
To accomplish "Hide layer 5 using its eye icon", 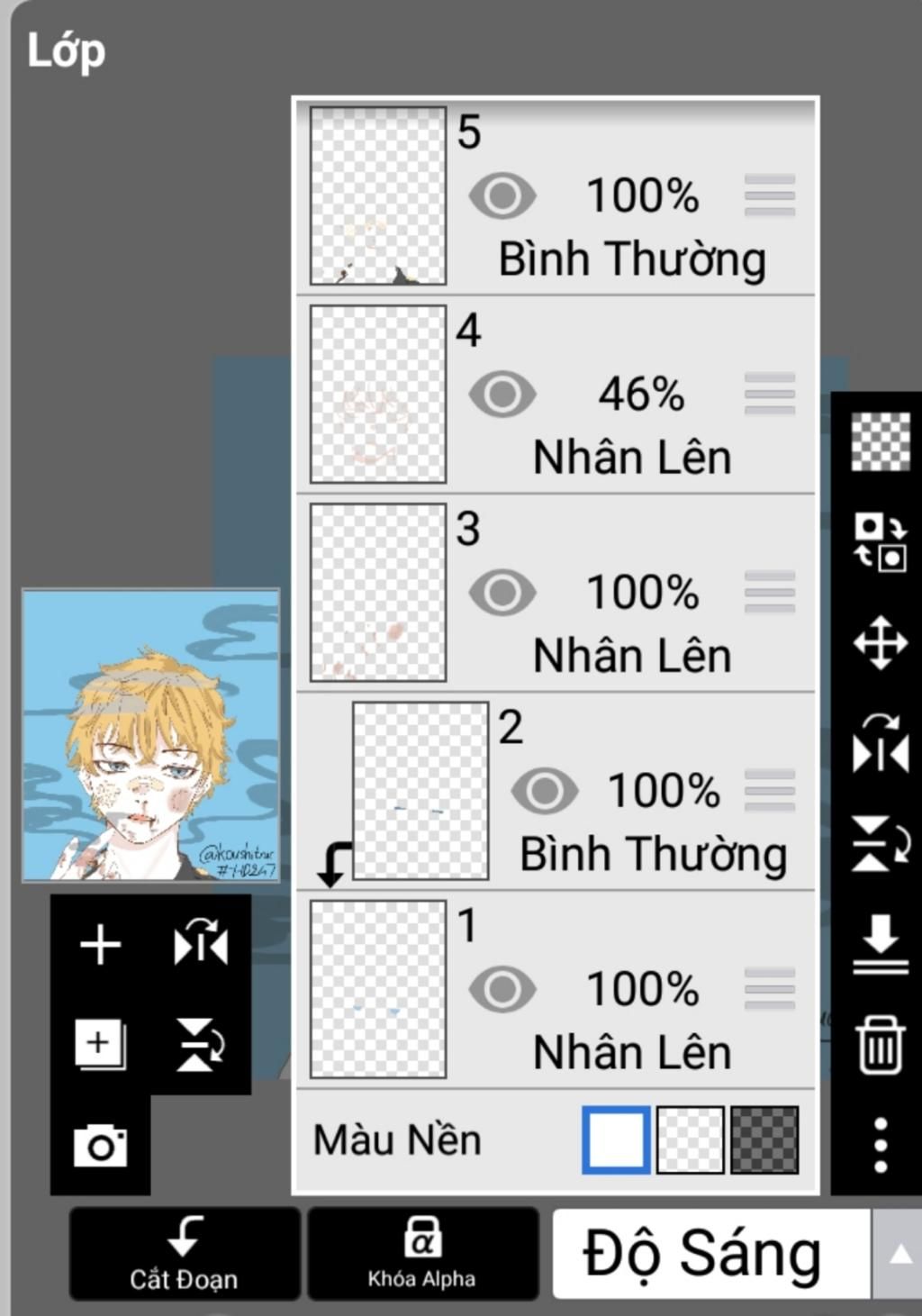I will coord(502,196).
